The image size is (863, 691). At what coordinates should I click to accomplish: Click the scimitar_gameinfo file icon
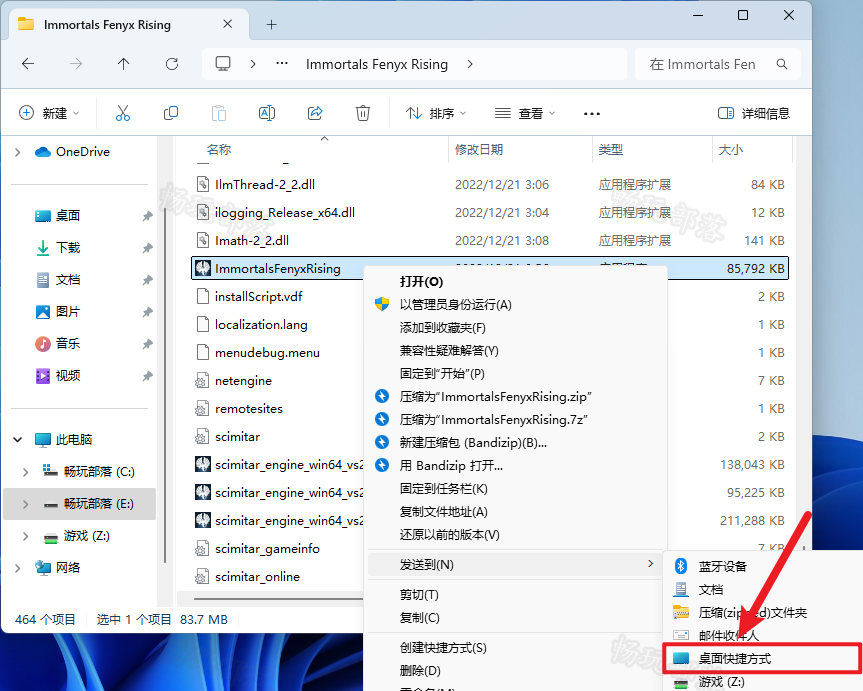[x=202, y=548]
